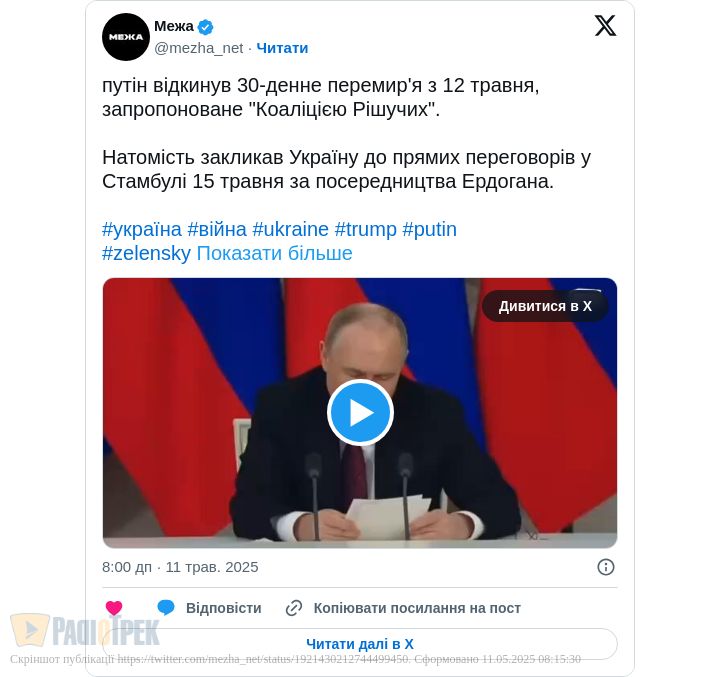Click Дивитися в X button
The height and width of the screenshot is (677, 720).
(545, 306)
